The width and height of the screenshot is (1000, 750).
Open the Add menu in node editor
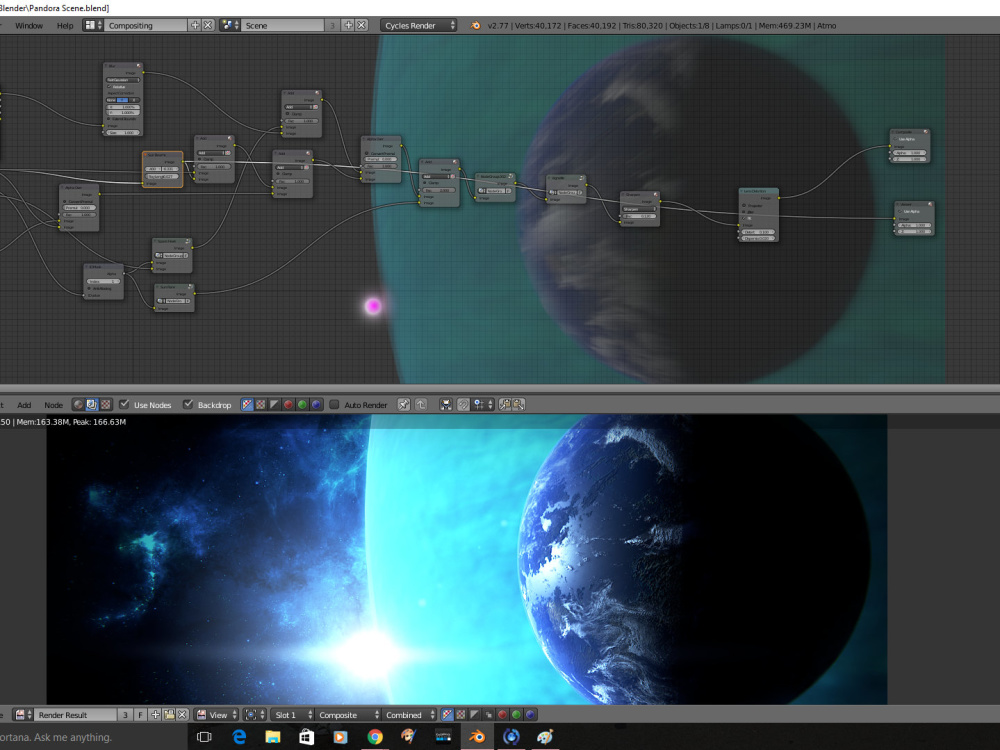coord(24,405)
